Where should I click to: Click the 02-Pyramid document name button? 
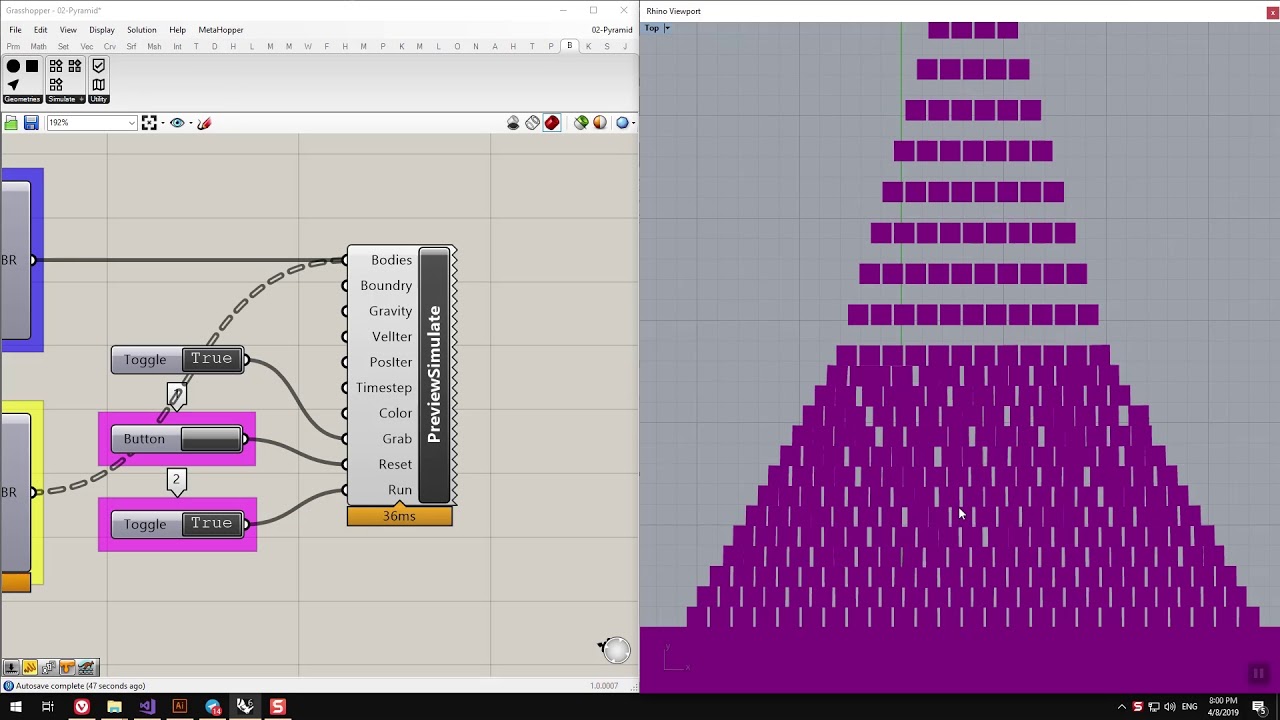[612, 30]
